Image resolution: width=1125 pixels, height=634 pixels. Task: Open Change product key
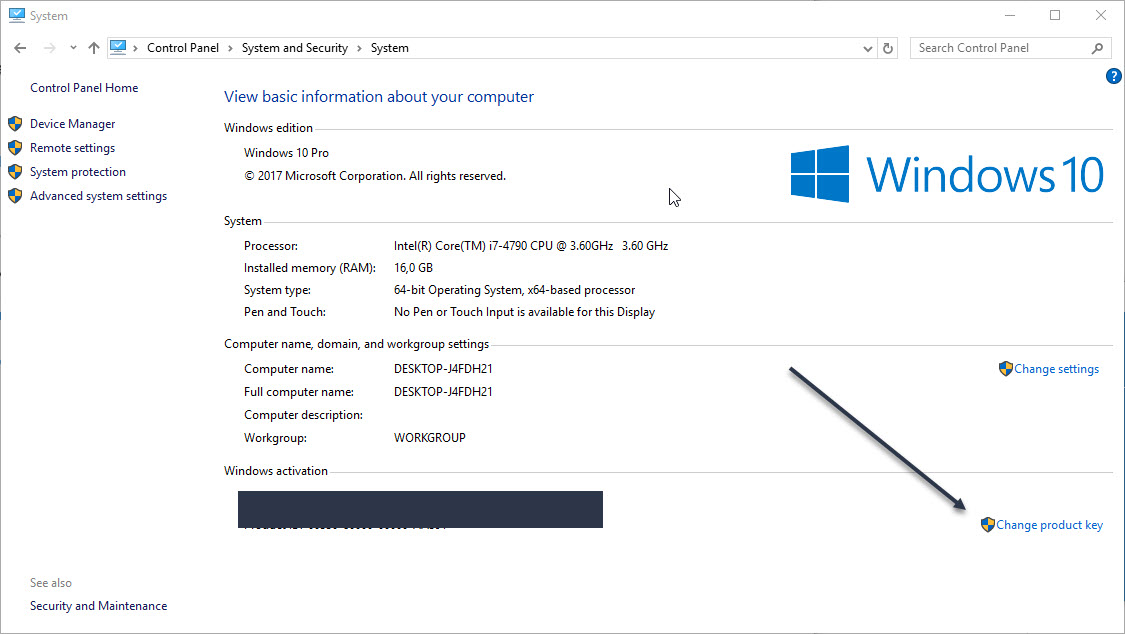pyautogui.click(x=1048, y=524)
